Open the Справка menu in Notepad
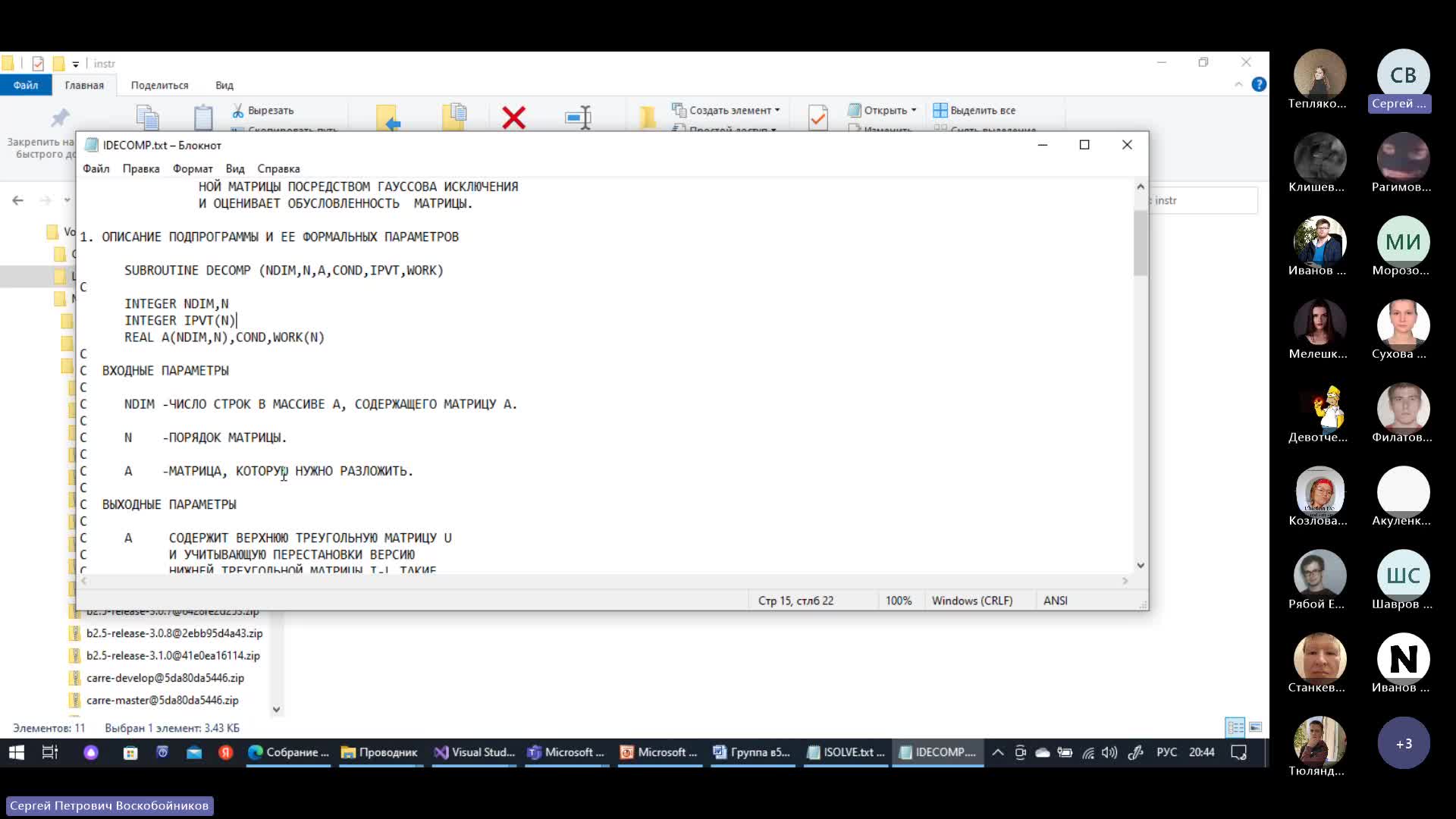This screenshot has width=1456, height=819. pos(278,168)
